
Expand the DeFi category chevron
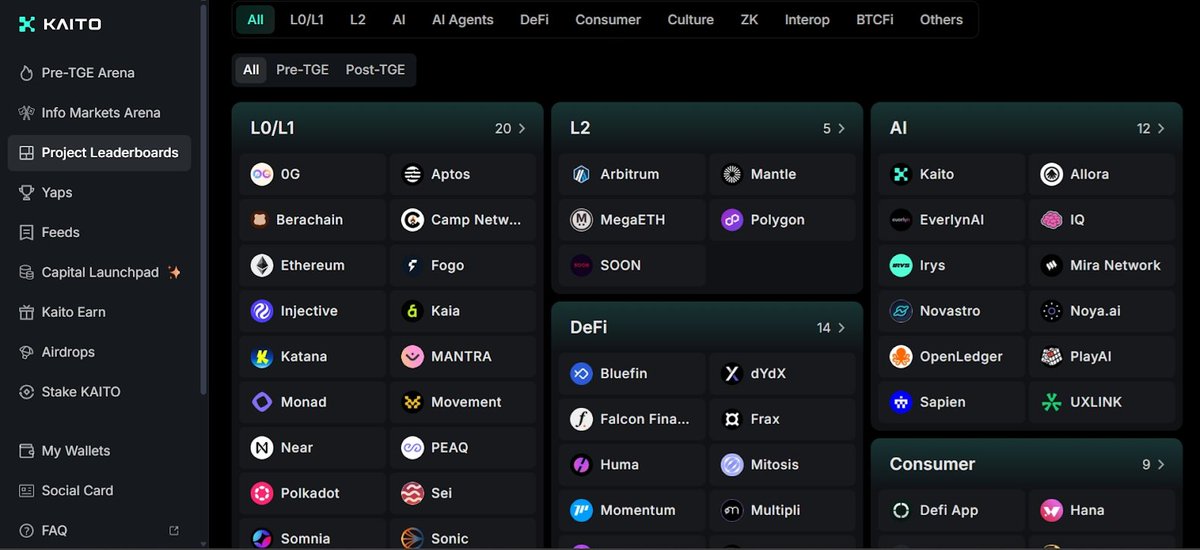pos(841,328)
